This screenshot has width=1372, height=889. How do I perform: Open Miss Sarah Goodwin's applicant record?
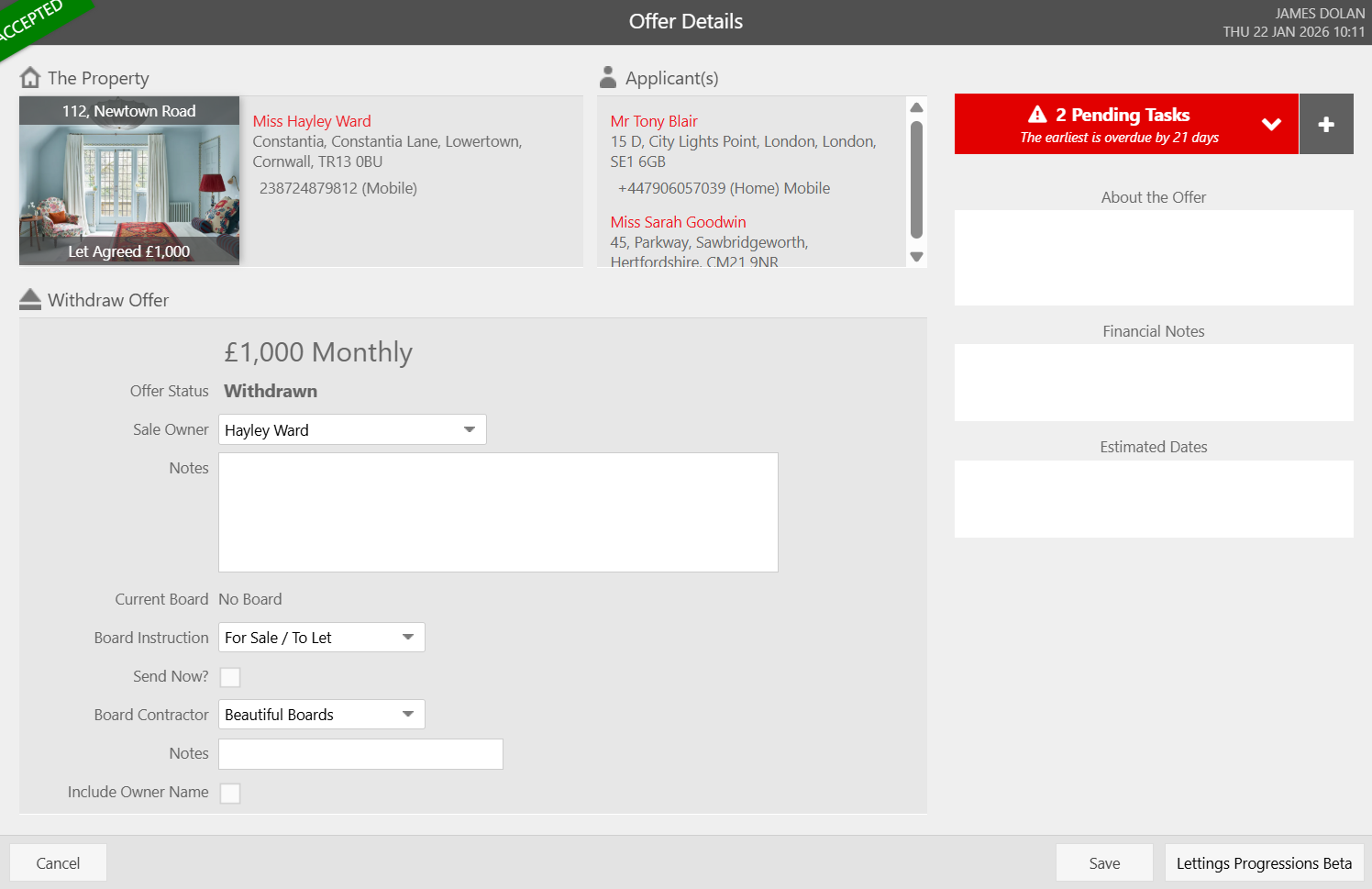(x=678, y=222)
